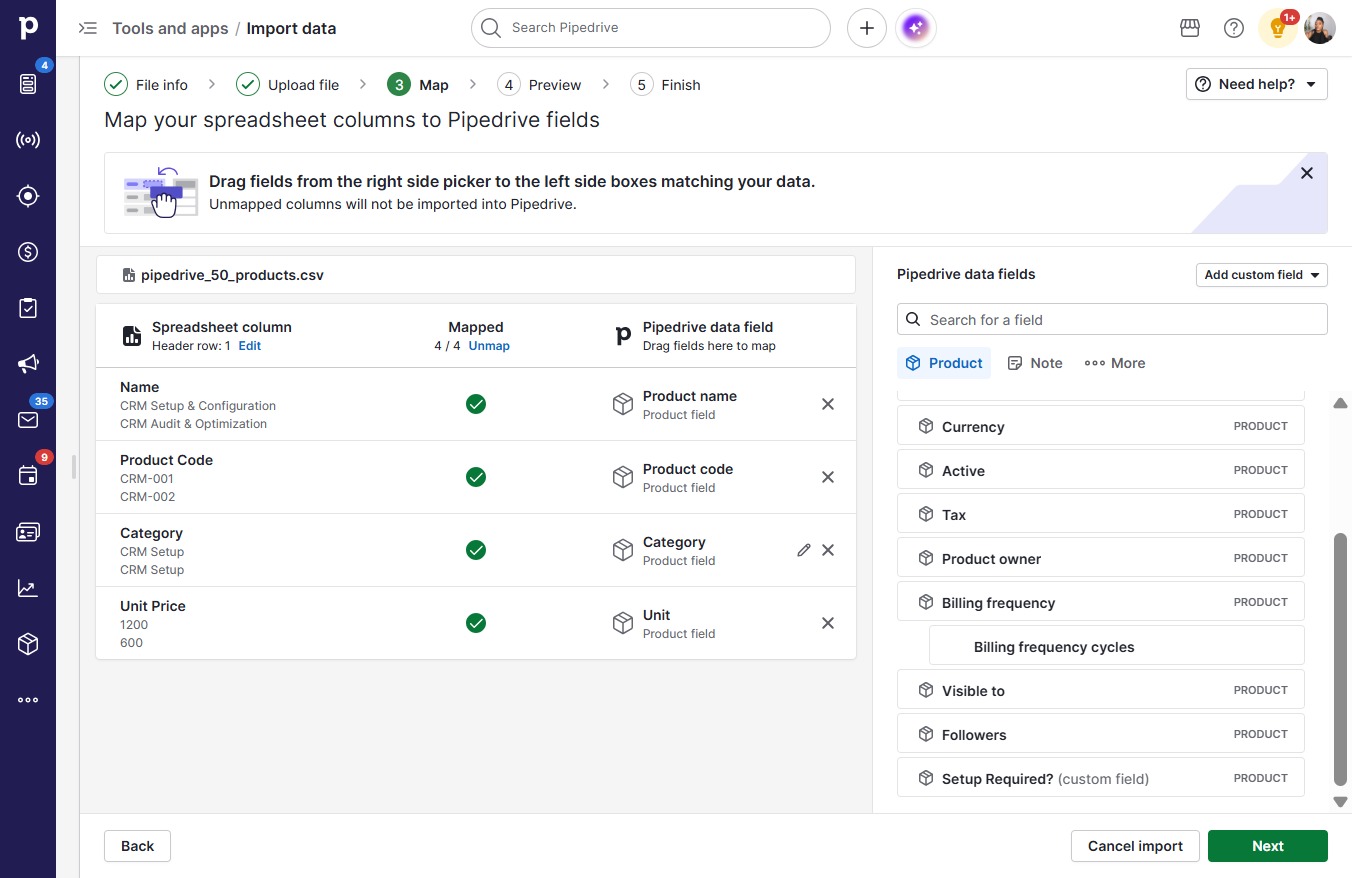Focus the Search Pipedrive box

click(x=650, y=28)
